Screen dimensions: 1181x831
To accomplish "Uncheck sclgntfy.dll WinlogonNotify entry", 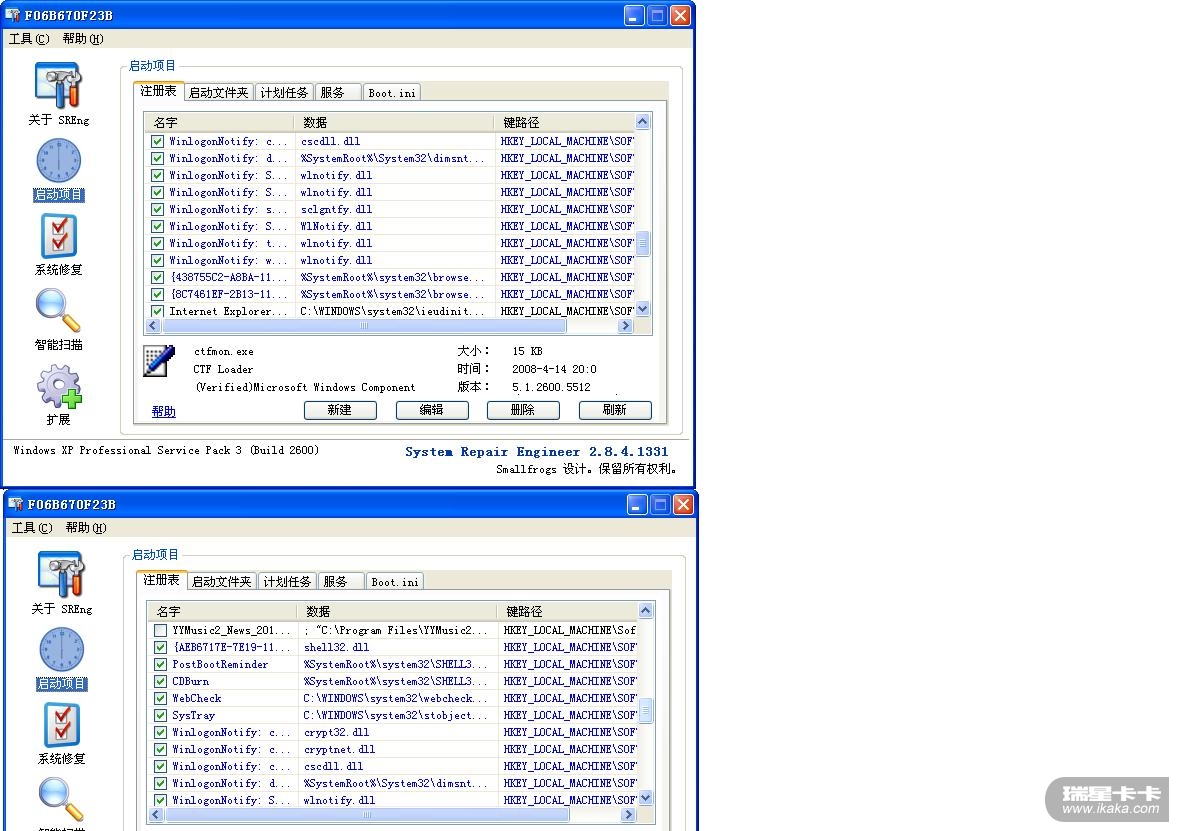I will tap(157, 209).
